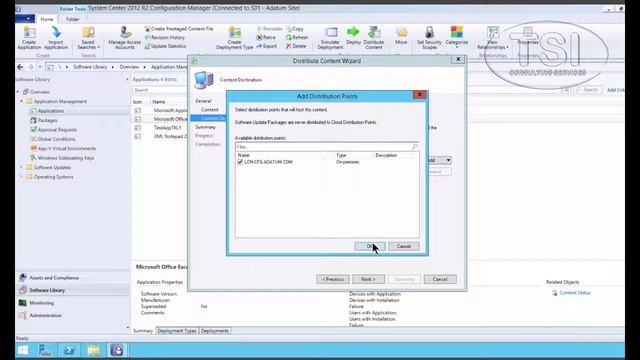Click Update Statistics in ribbon

[165, 46]
